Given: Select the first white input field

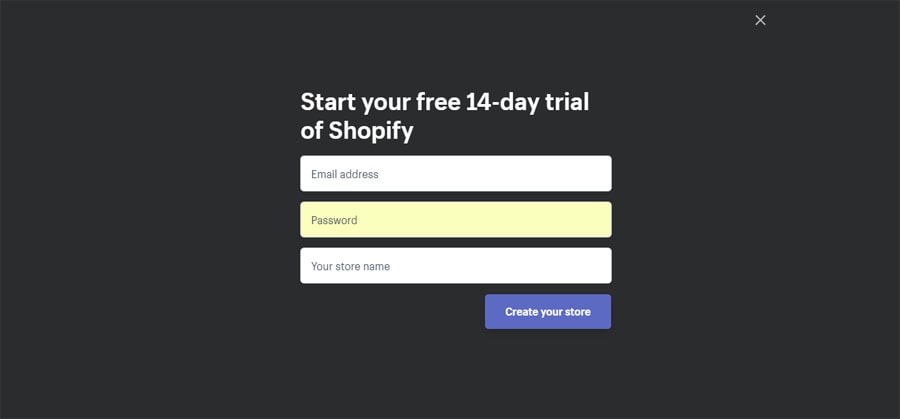Looking at the screenshot, I should (455, 174).
